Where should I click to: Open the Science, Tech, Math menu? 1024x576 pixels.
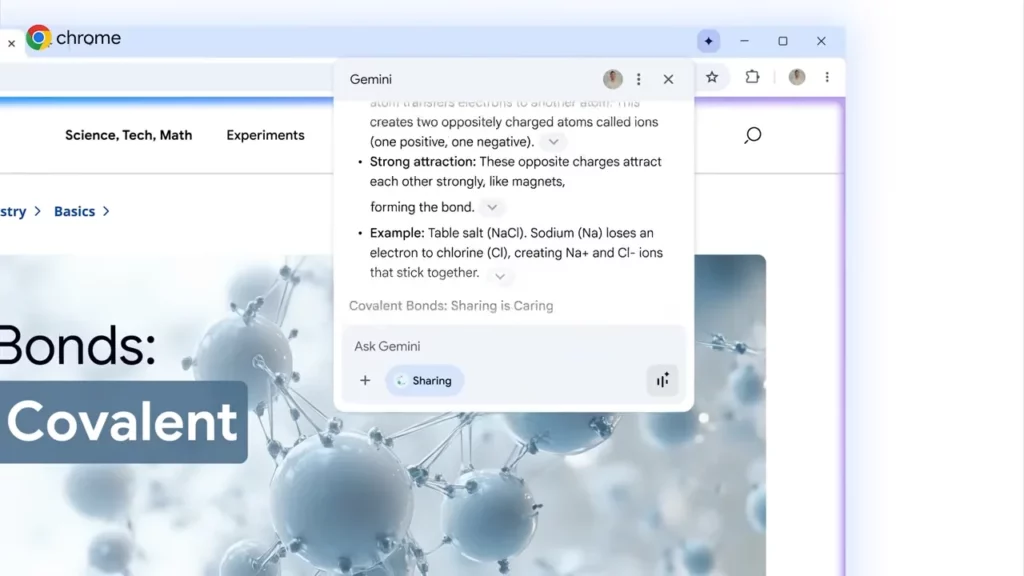(x=128, y=135)
